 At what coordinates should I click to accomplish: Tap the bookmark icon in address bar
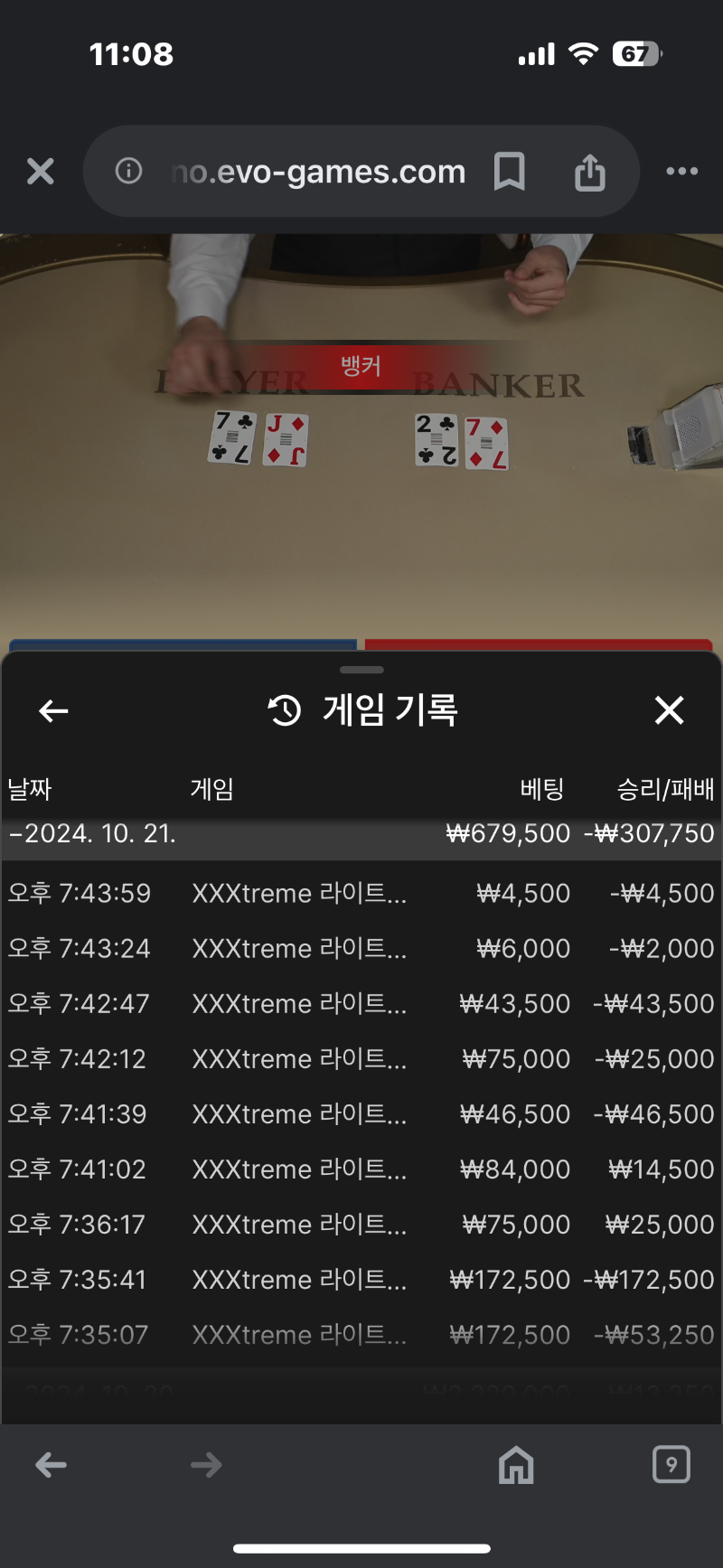pos(510,171)
